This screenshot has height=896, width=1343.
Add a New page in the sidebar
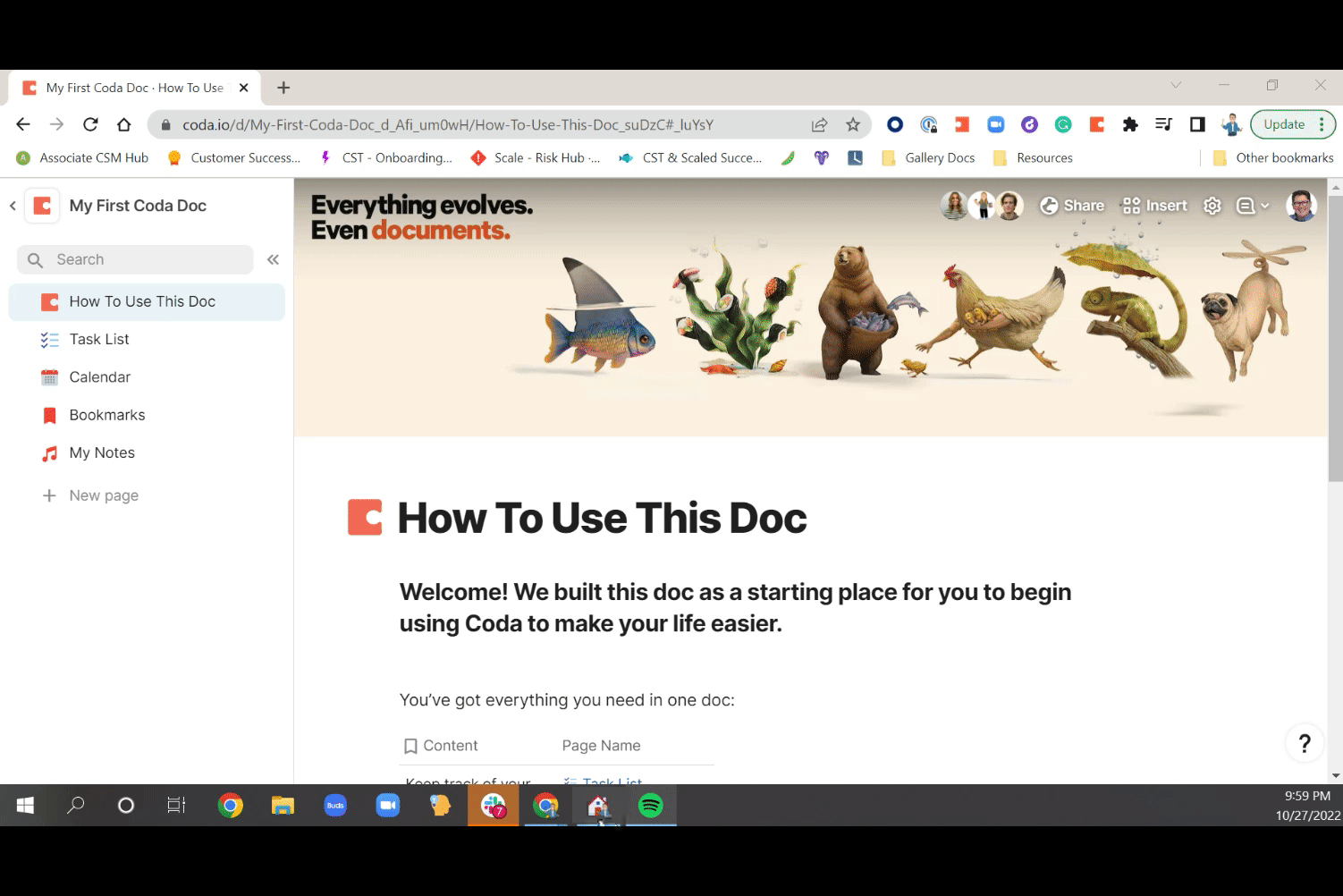pyautogui.click(x=90, y=495)
